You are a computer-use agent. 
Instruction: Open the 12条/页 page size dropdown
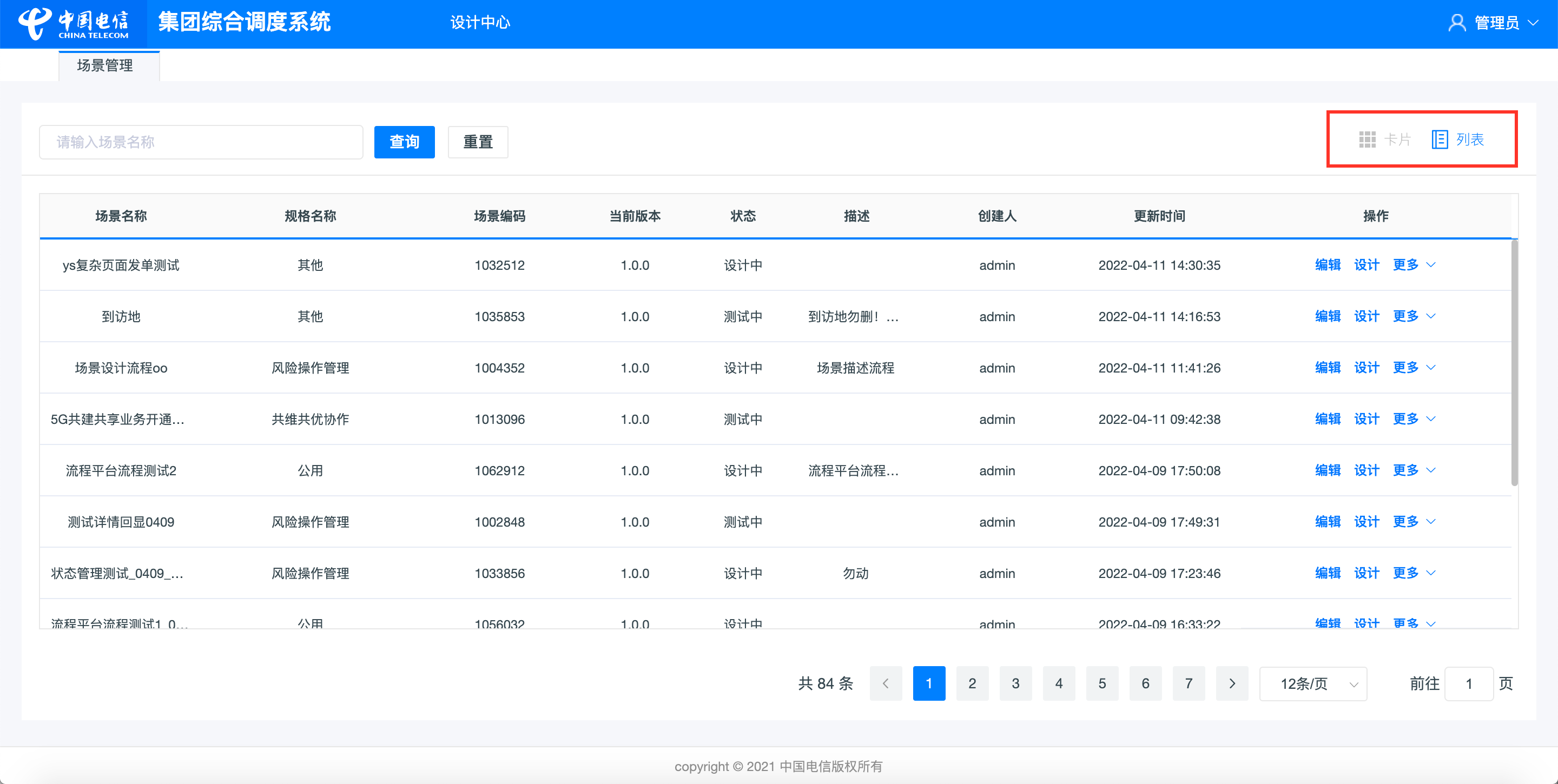[1313, 683]
